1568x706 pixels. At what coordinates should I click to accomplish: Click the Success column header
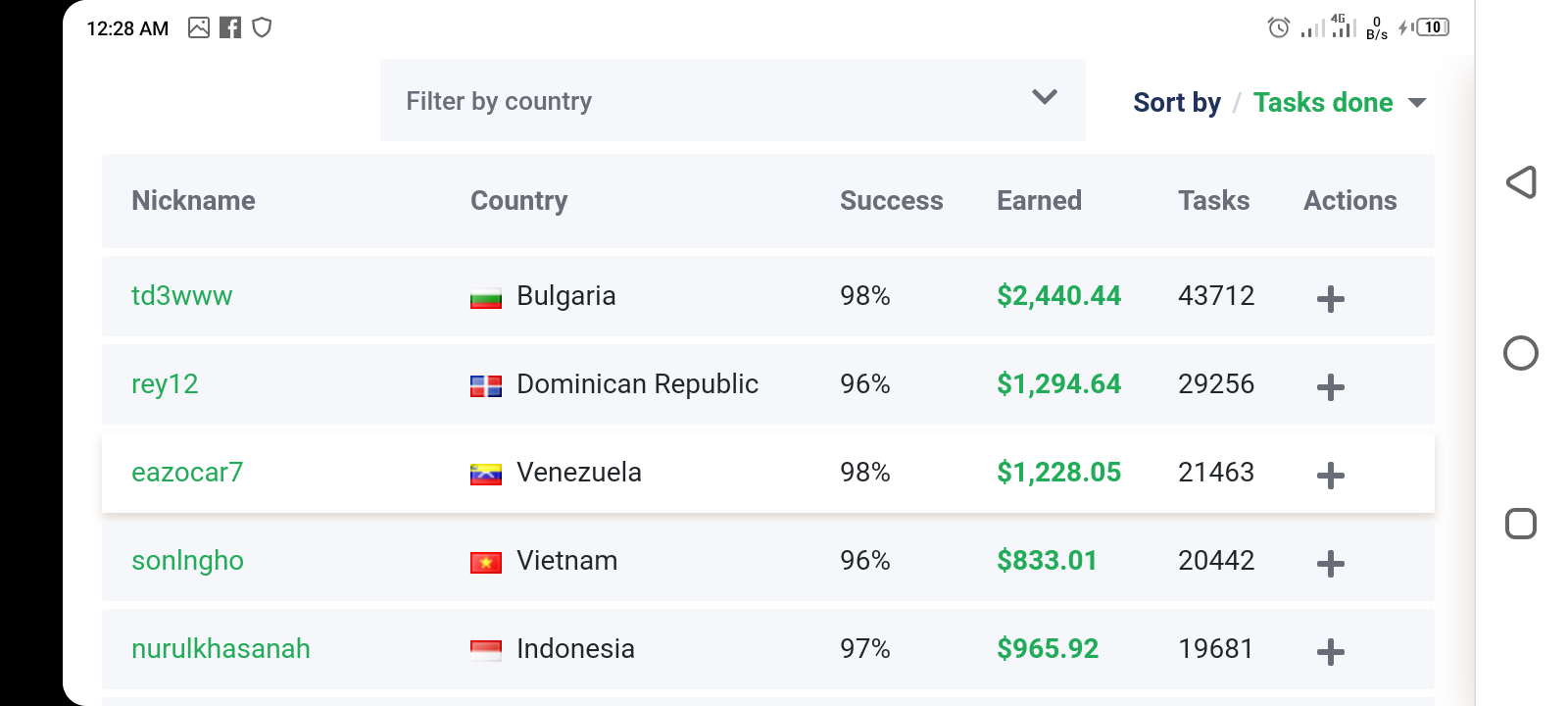(x=891, y=201)
